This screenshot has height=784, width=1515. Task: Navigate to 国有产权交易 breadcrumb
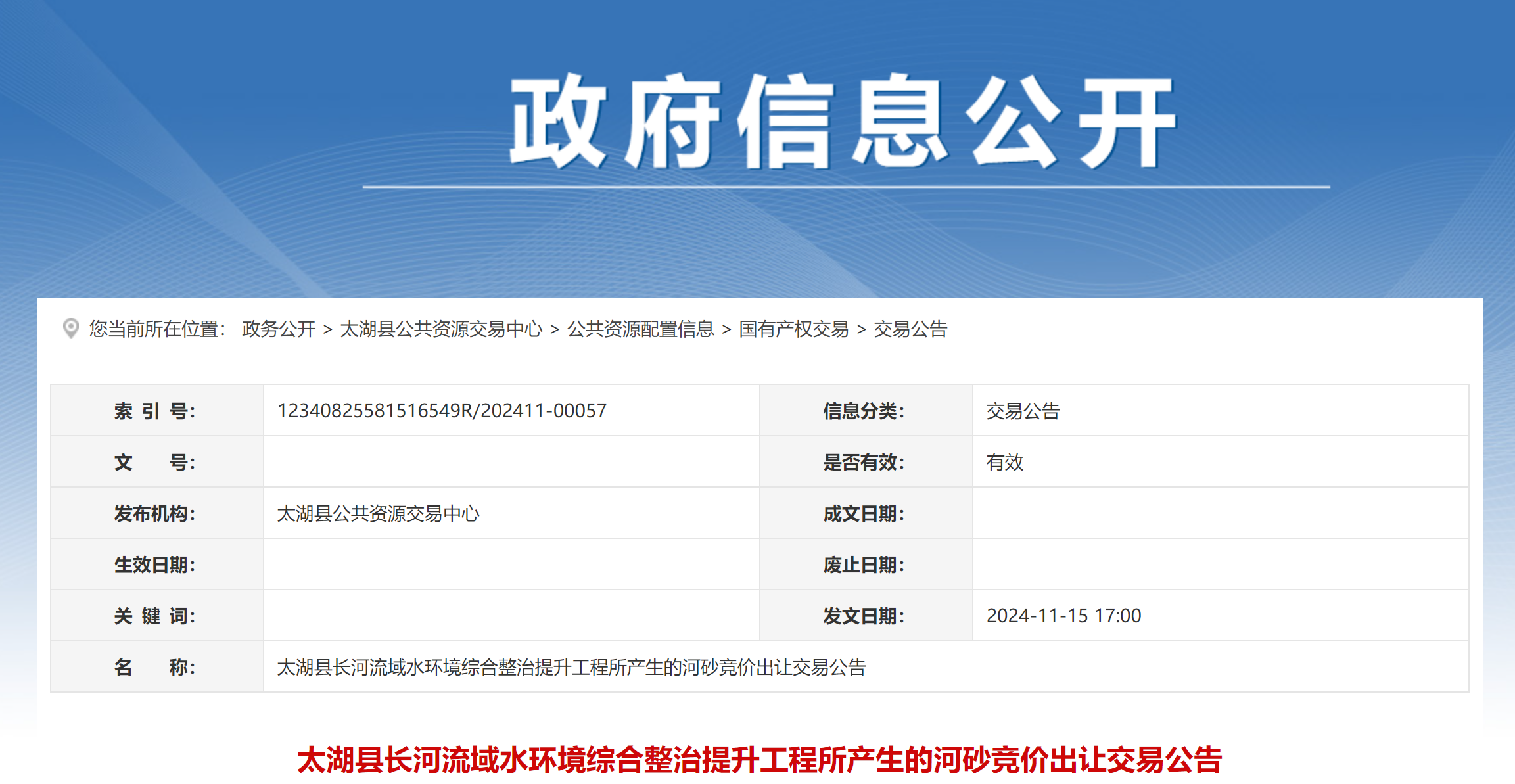click(793, 329)
